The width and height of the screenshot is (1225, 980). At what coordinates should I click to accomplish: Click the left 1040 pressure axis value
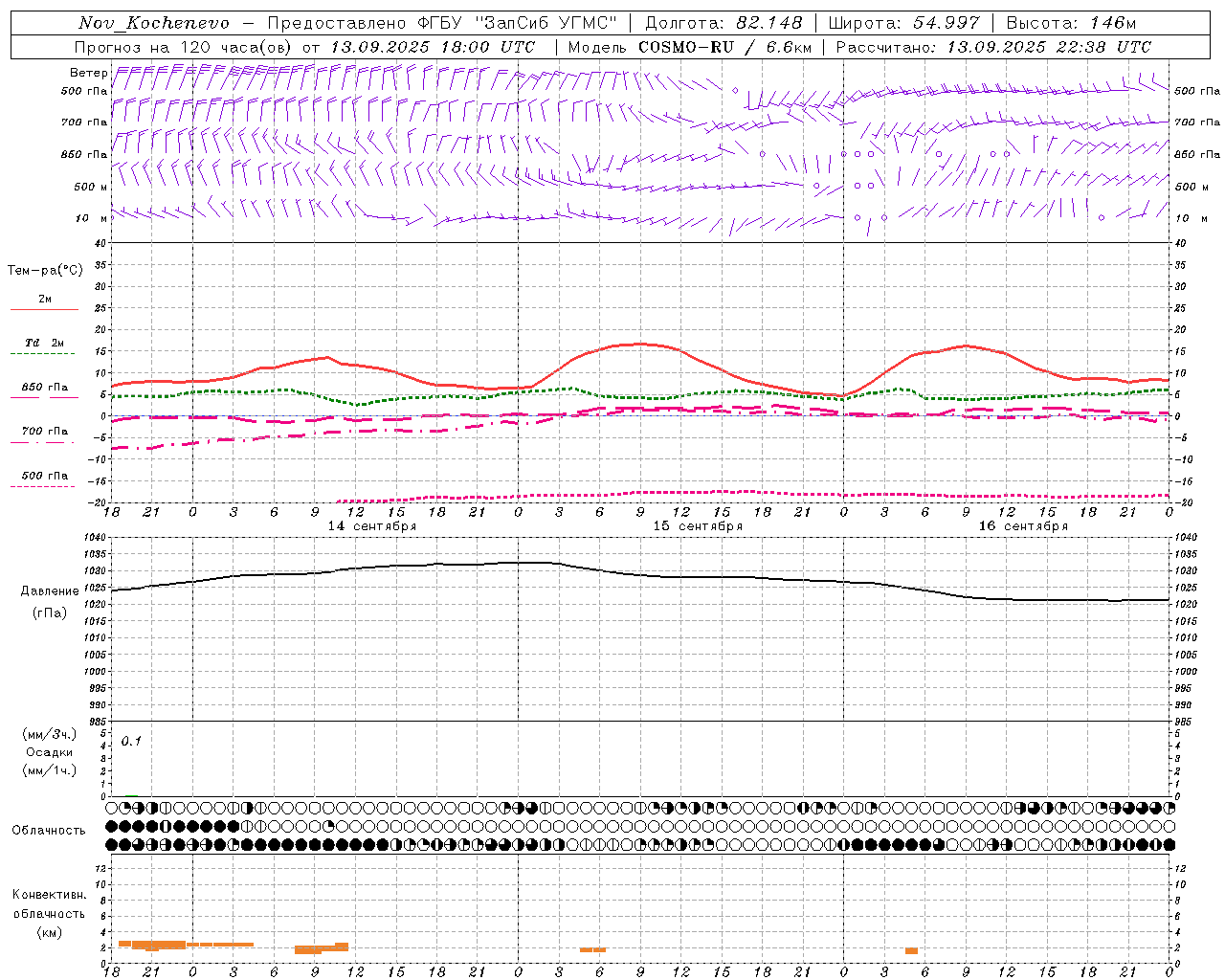tap(96, 538)
